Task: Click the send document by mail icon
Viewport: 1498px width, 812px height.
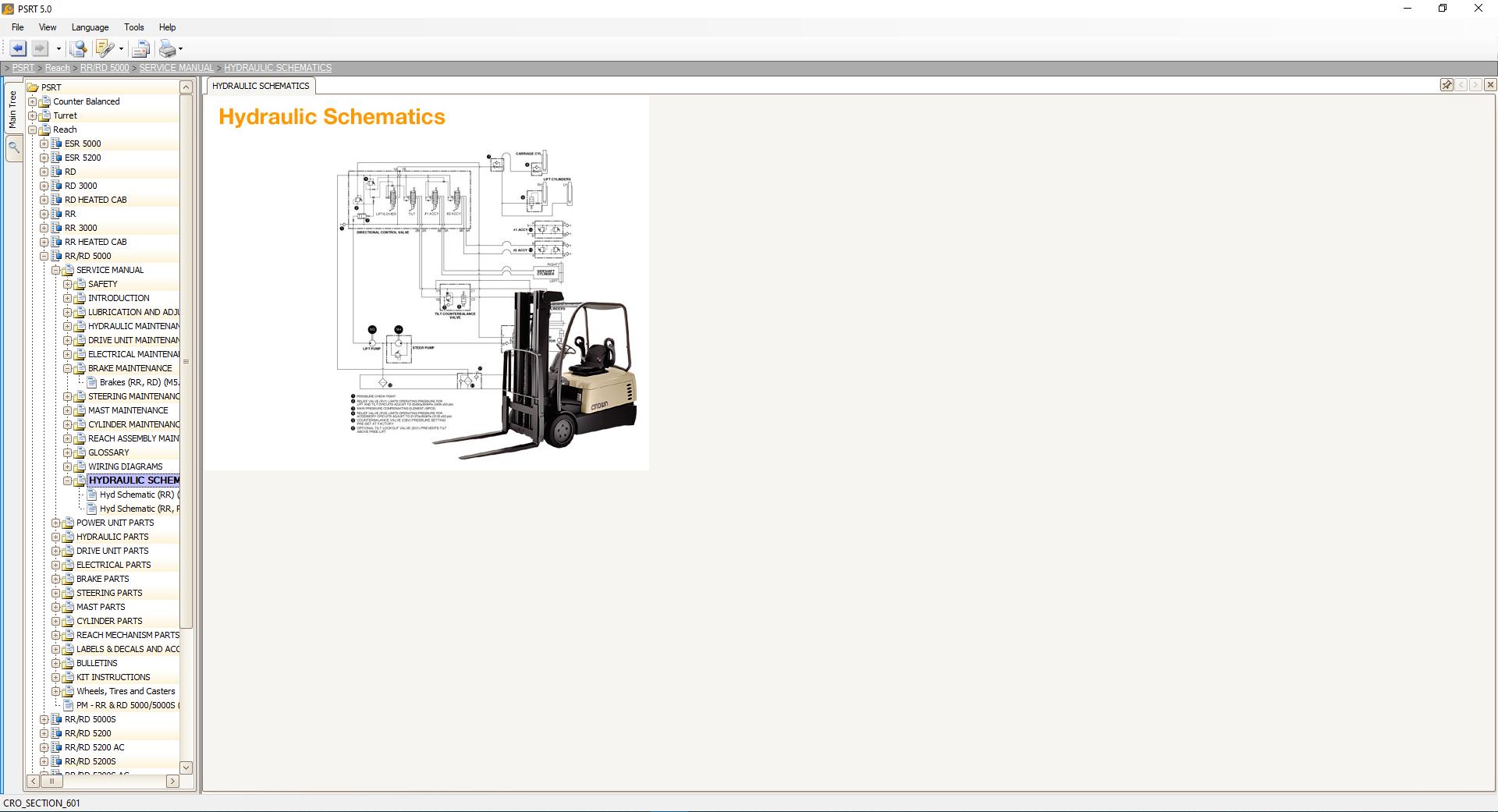Action: (x=140, y=49)
